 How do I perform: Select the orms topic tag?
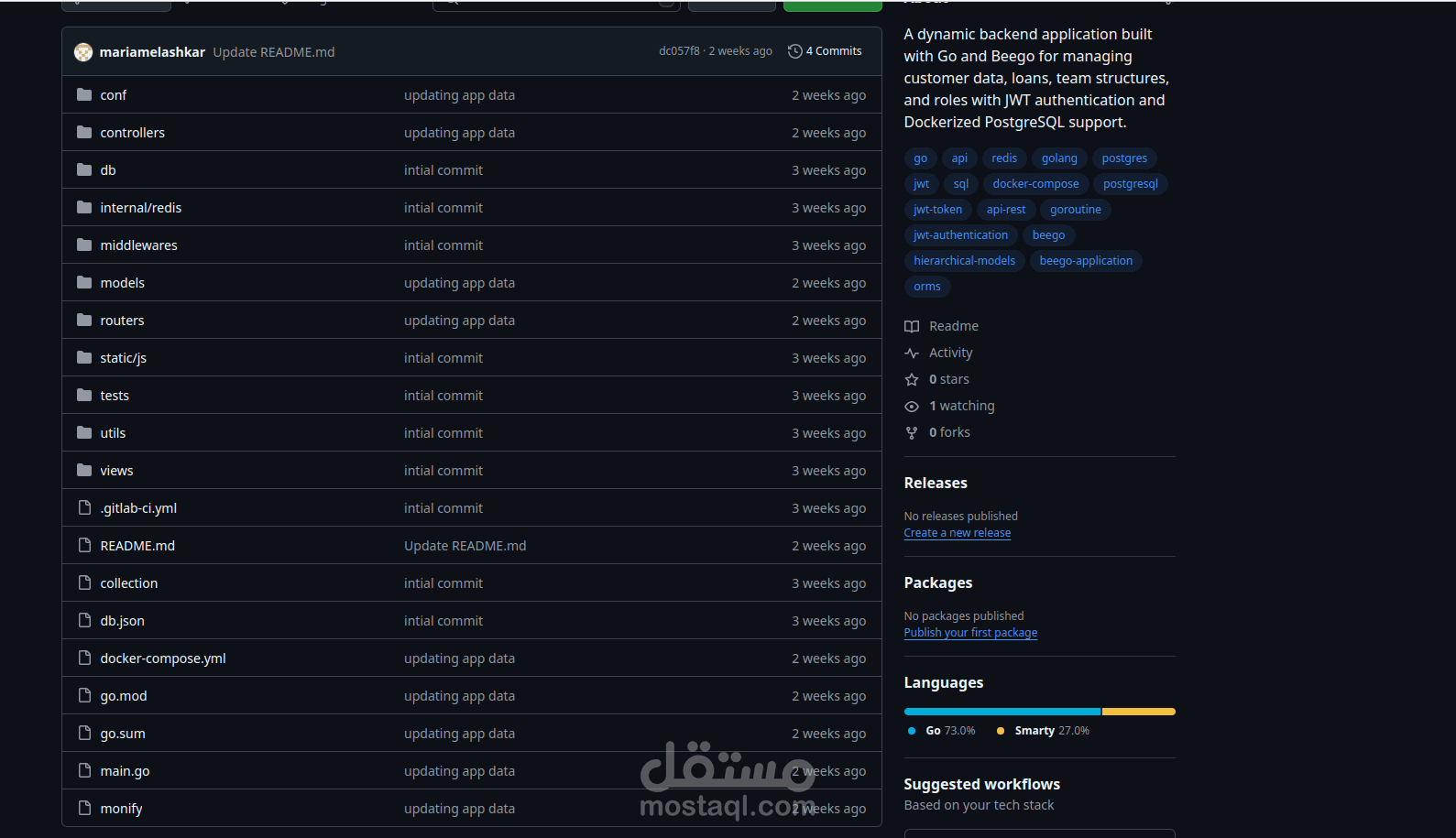coord(927,287)
